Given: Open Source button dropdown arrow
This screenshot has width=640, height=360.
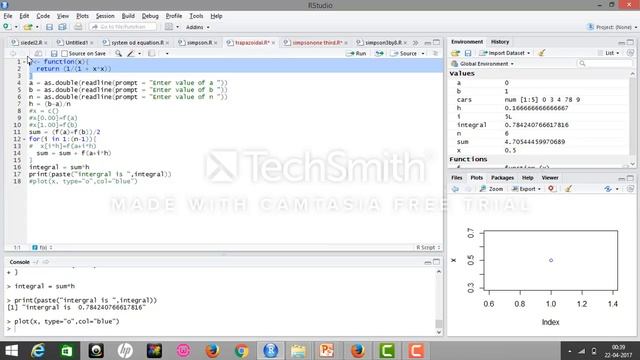Looking at the screenshot, I should pyautogui.click(x=423, y=53).
